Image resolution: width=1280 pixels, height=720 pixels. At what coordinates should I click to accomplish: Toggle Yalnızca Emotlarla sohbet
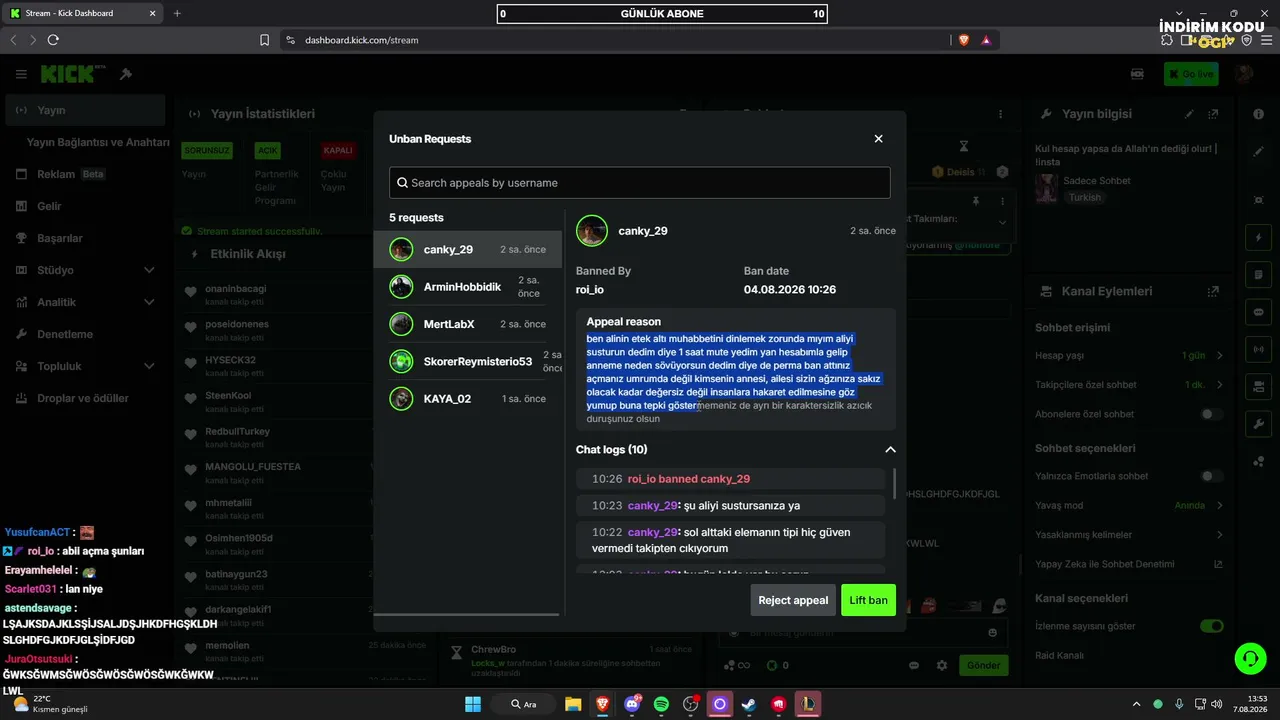point(1211,476)
